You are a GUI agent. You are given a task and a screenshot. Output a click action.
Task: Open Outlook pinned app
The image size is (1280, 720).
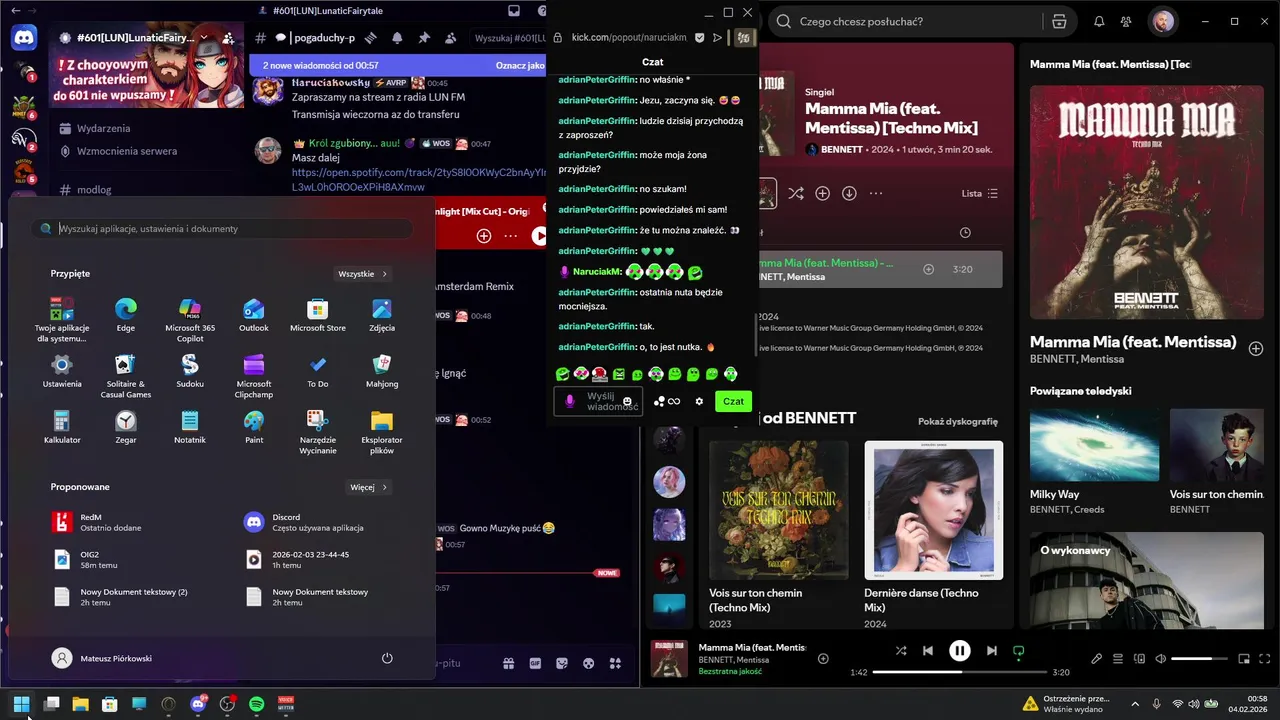[254, 314]
